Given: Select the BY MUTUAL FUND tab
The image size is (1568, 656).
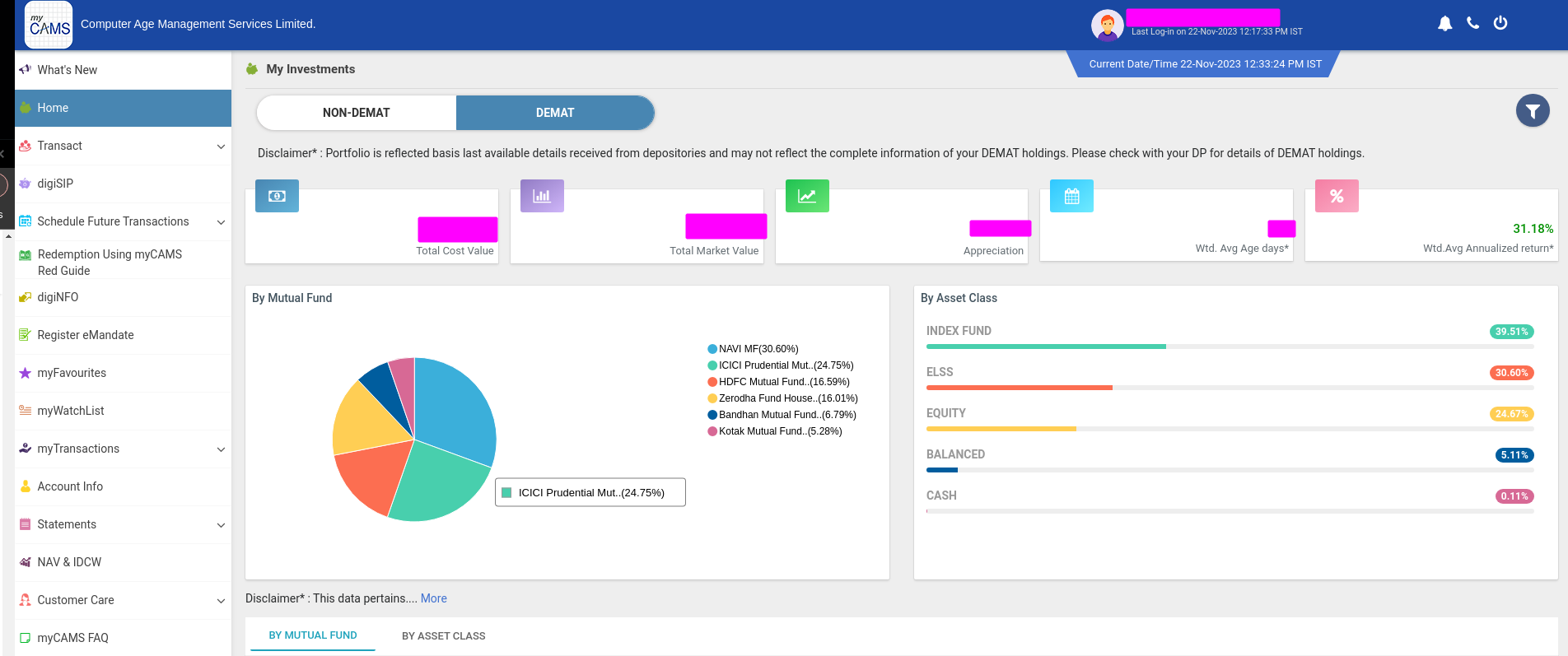Looking at the screenshot, I should click(x=313, y=635).
